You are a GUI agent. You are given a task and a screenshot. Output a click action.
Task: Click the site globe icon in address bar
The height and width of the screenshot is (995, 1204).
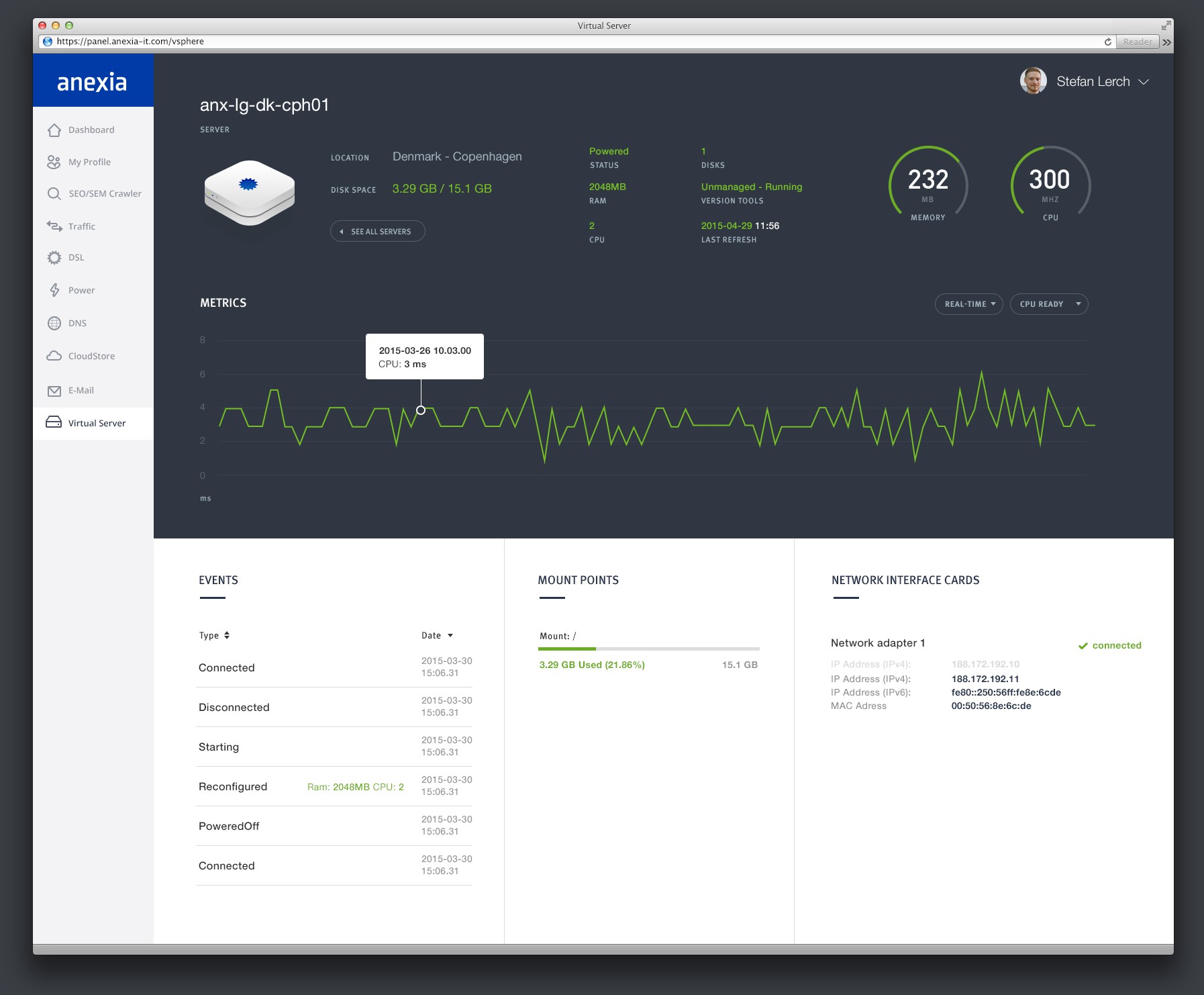coord(48,42)
